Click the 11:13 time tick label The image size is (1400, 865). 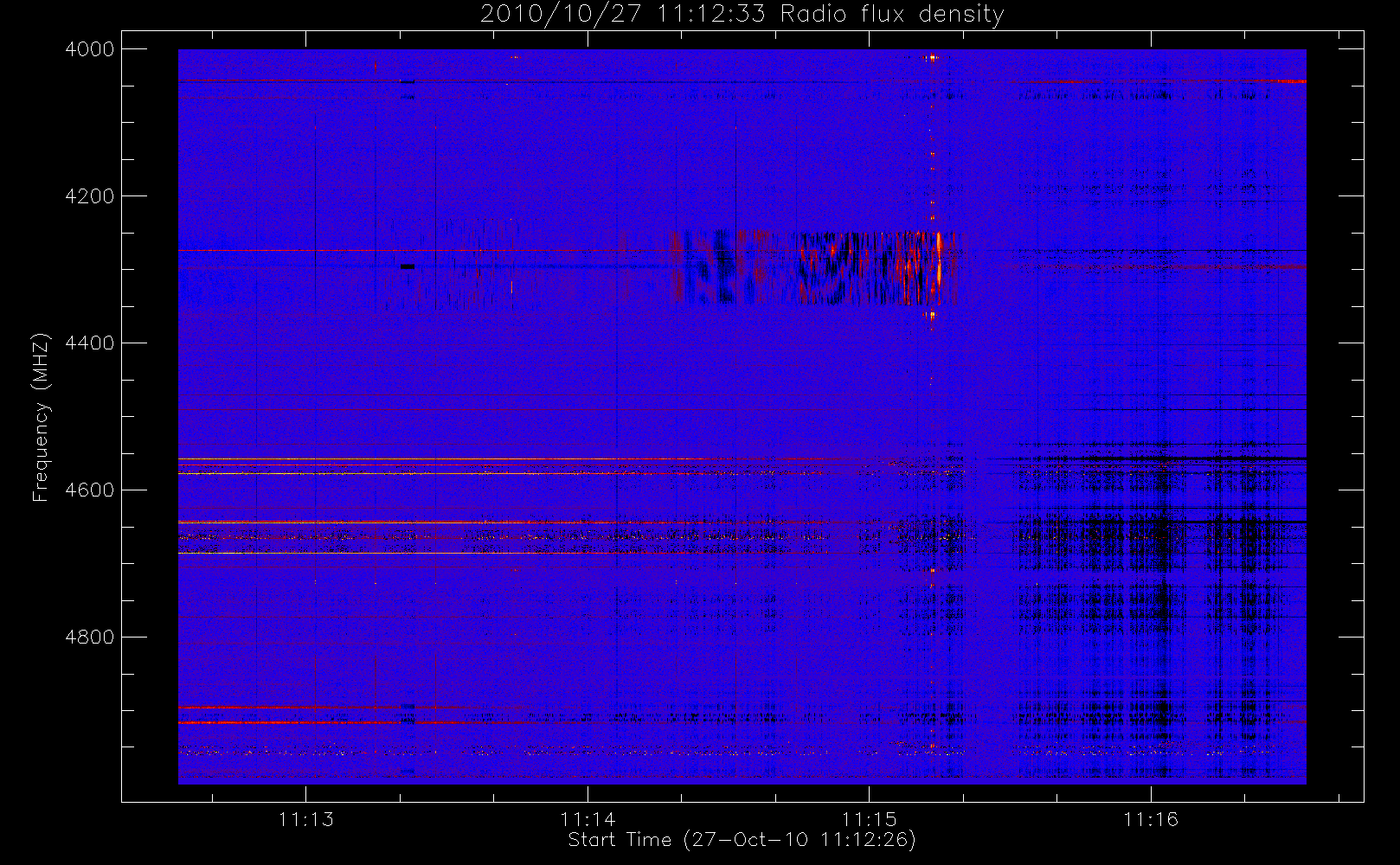[x=306, y=819]
